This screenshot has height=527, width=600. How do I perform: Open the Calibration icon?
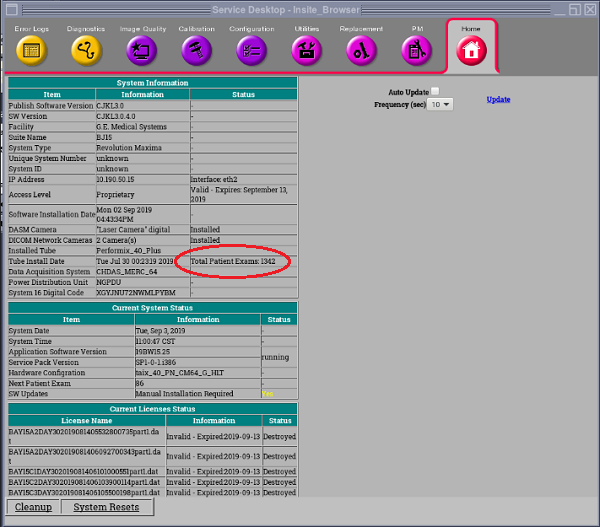196,49
